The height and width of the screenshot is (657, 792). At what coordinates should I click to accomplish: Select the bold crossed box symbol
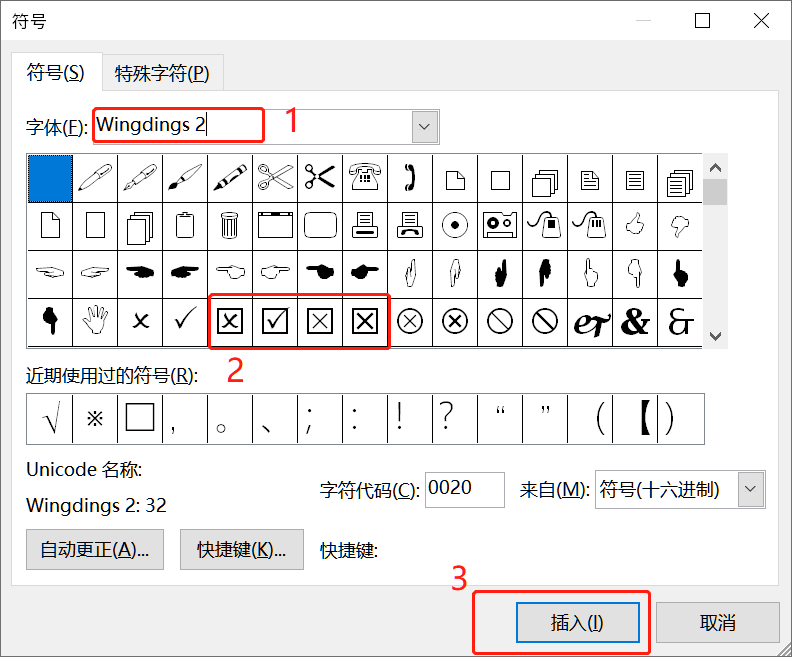point(365,322)
